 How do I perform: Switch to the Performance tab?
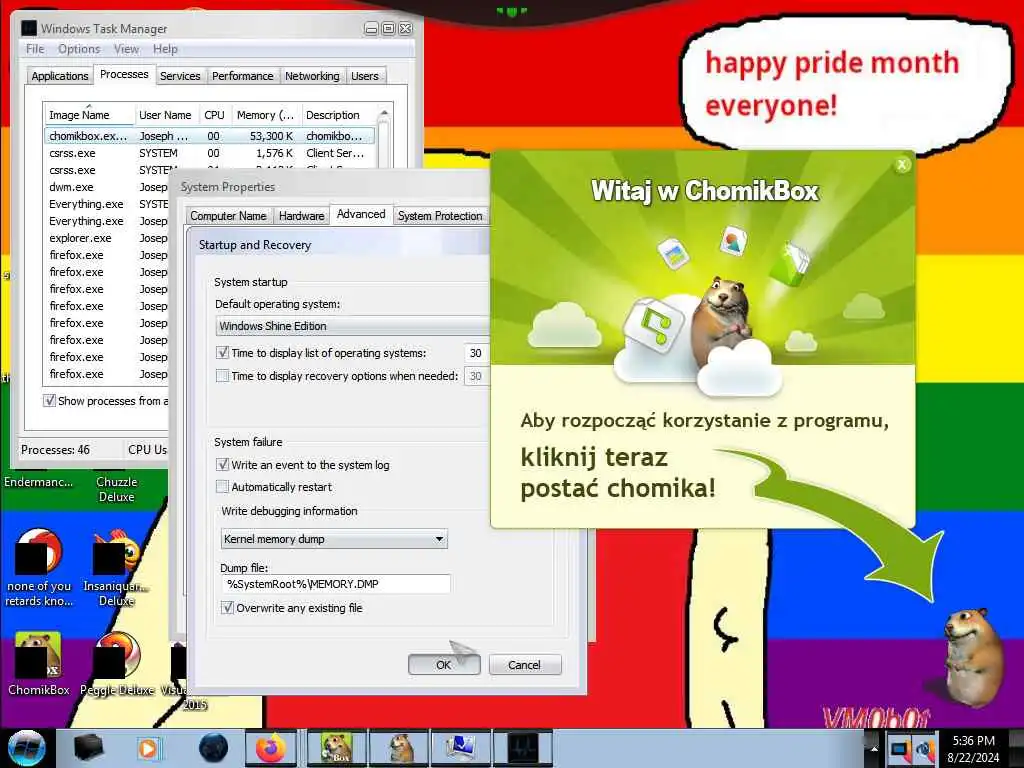tap(242, 76)
